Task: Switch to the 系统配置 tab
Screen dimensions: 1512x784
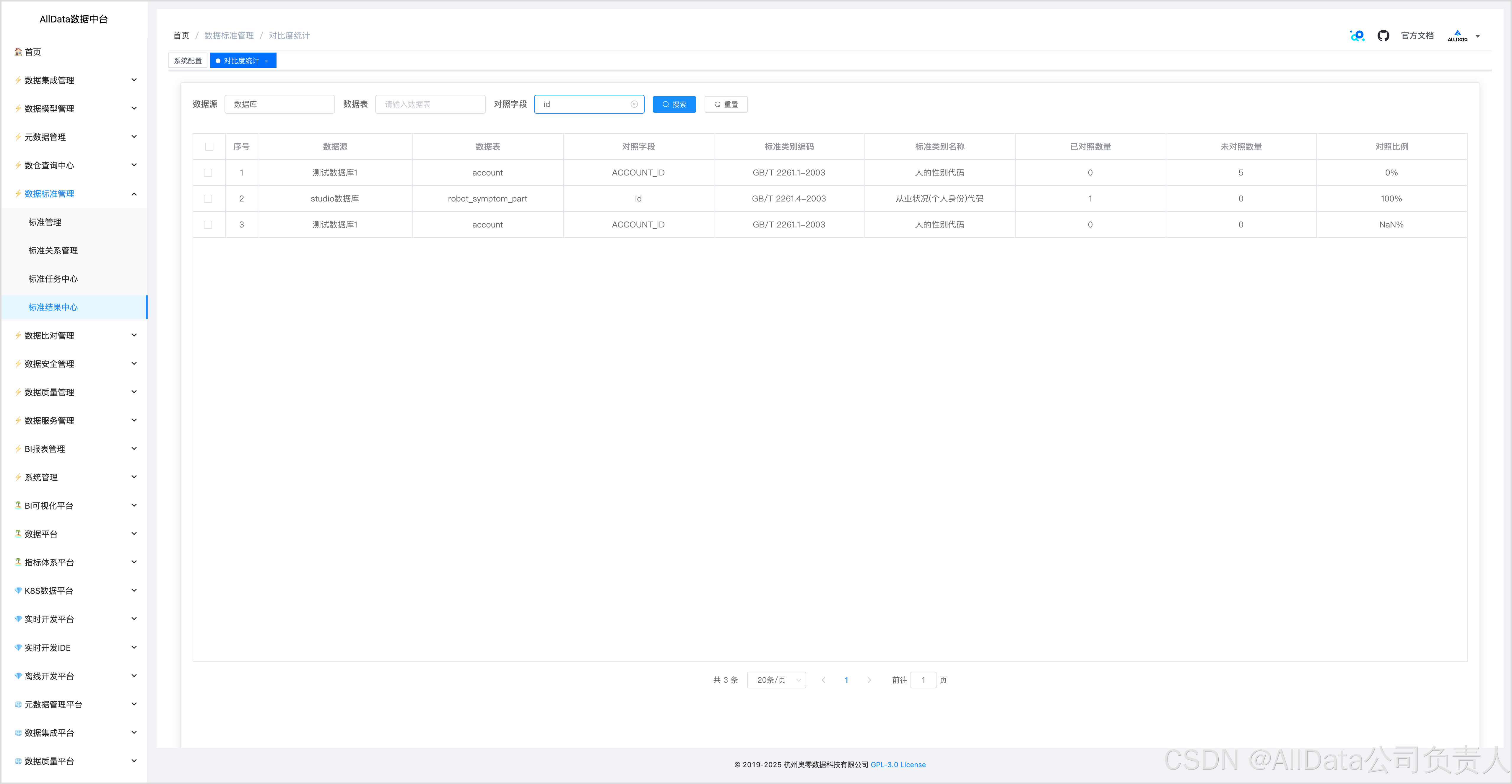Action: pos(188,61)
